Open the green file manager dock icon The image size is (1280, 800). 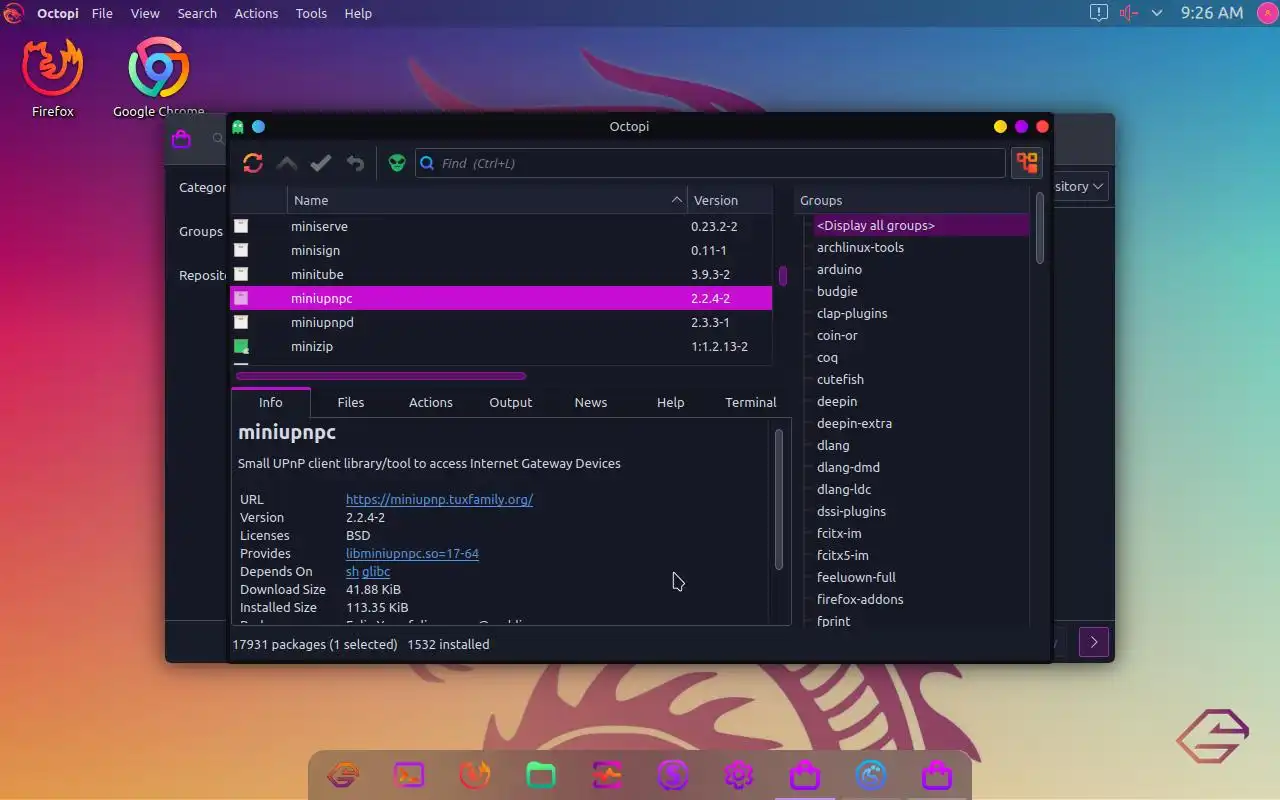point(540,775)
